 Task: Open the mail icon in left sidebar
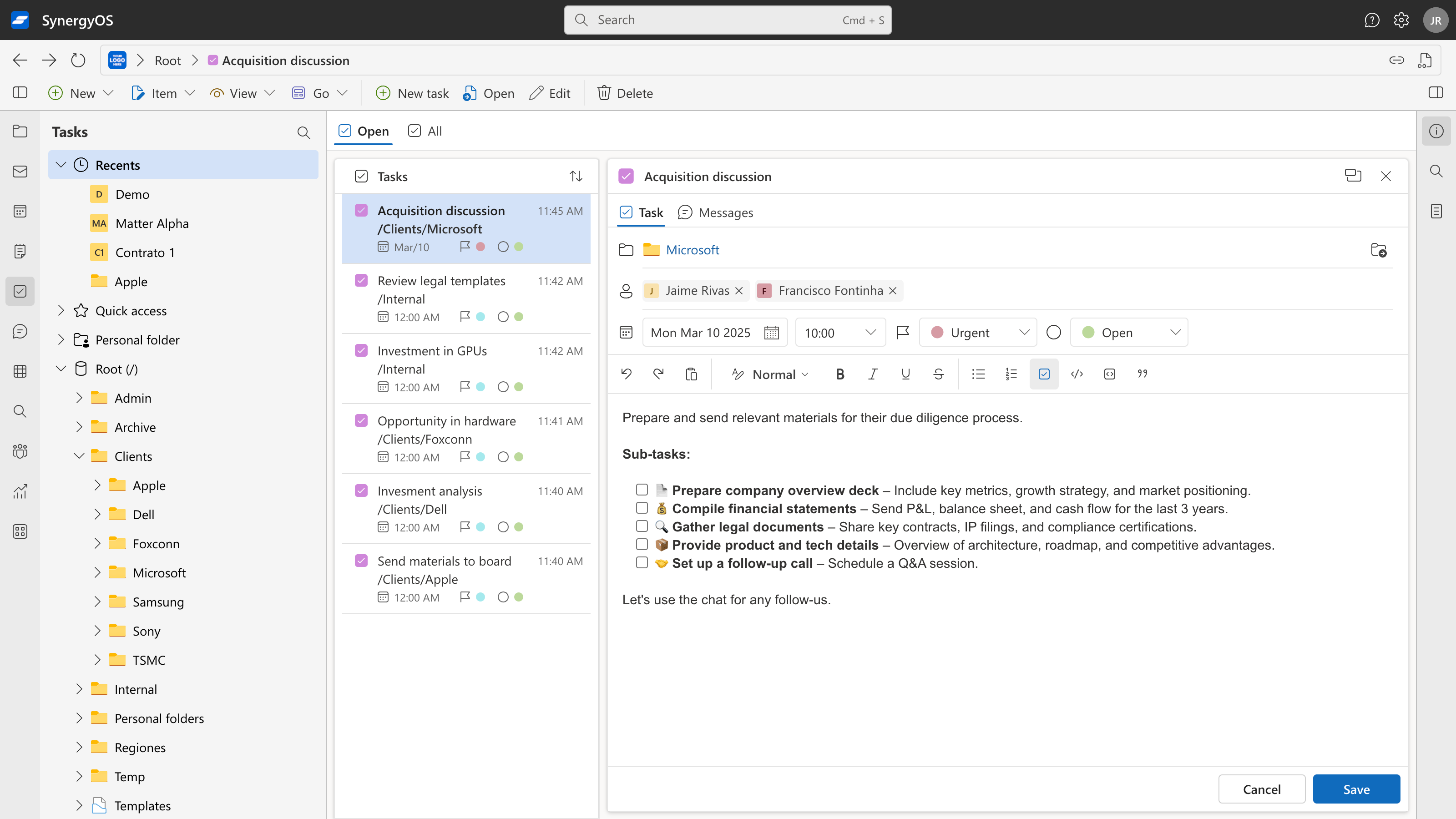(20, 171)
